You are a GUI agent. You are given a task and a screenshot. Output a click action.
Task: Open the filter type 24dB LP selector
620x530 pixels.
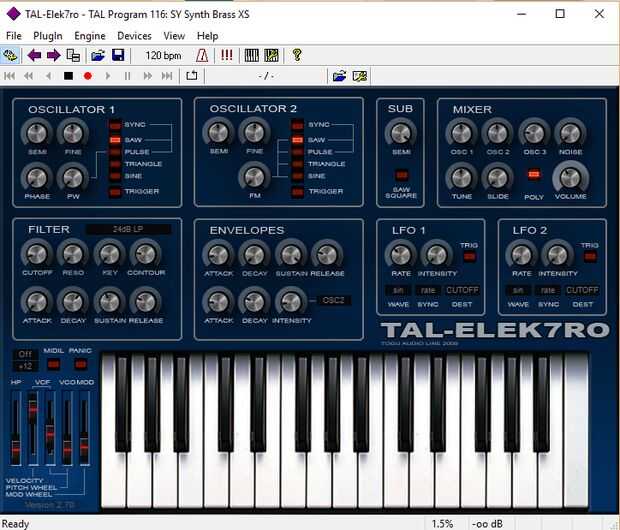click(x=129, y=229)
